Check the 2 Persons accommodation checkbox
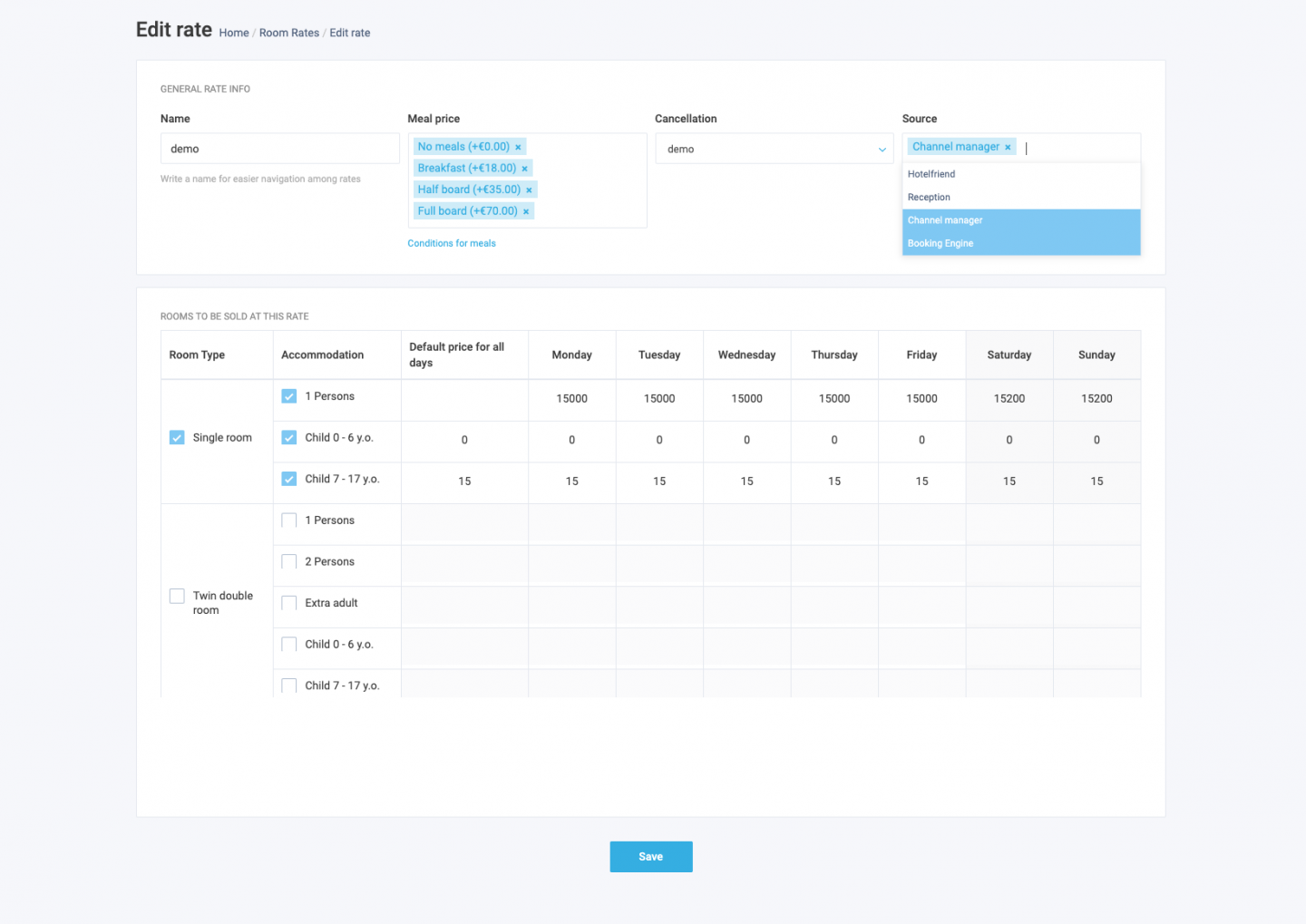The height and width of the screenshot is (924, 1306). pos(289,562)
